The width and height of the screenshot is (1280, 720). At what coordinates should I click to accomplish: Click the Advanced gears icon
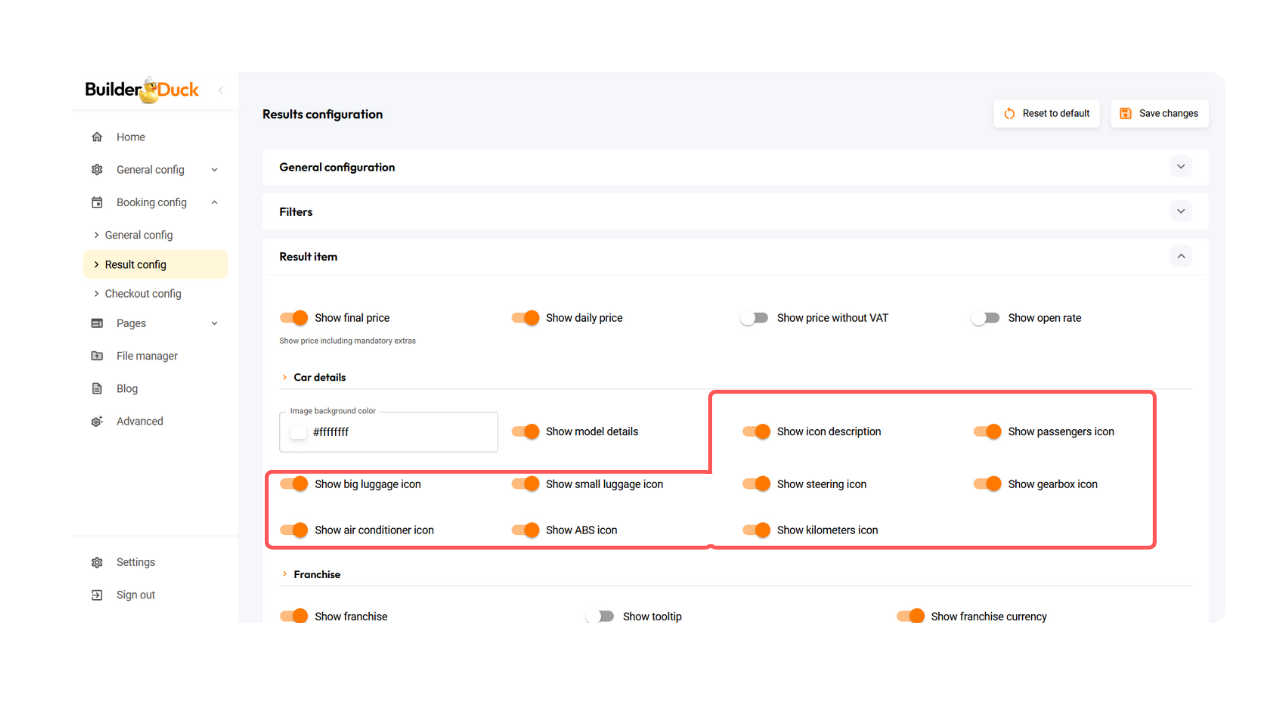coord(97,421)
